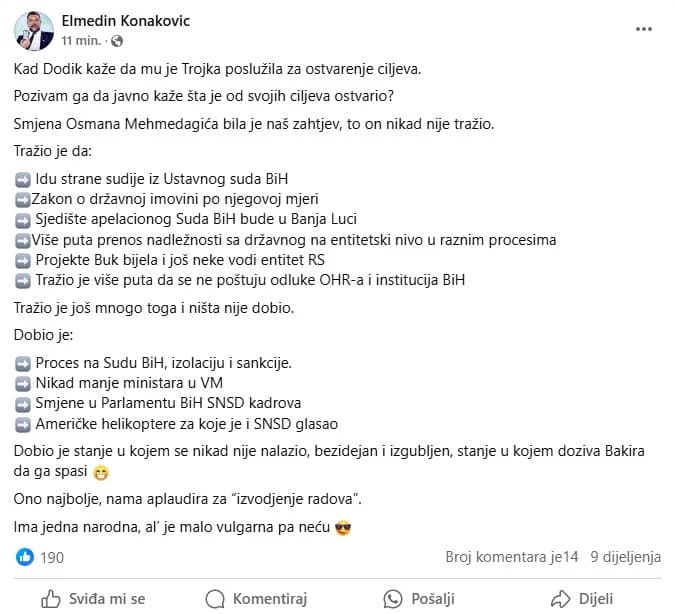Open the 11 min. post timestamp
The height and width of the screenshot is (614, 675).
click(81, 40)
